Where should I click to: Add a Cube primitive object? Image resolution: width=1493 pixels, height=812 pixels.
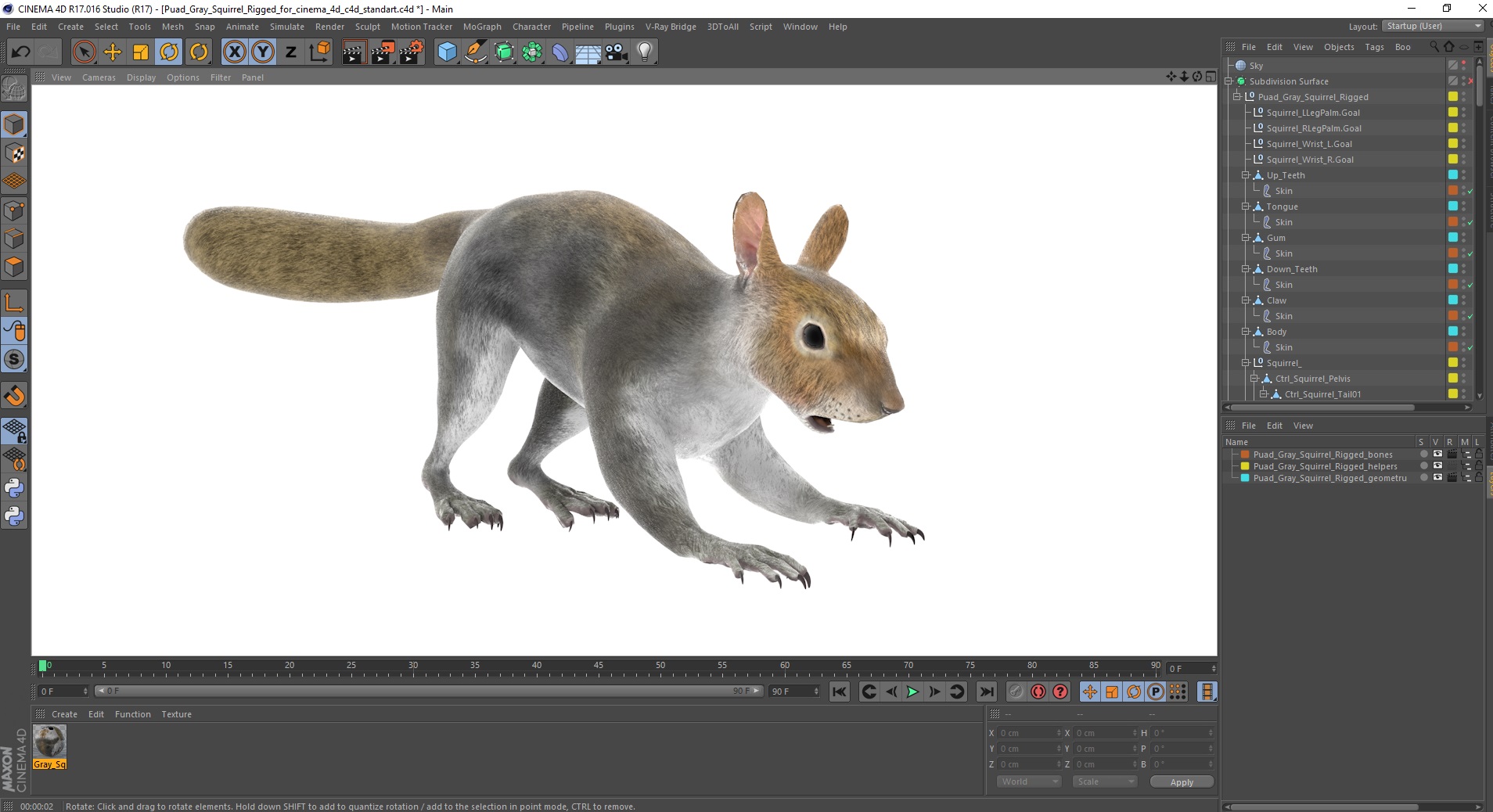point(447,52)
